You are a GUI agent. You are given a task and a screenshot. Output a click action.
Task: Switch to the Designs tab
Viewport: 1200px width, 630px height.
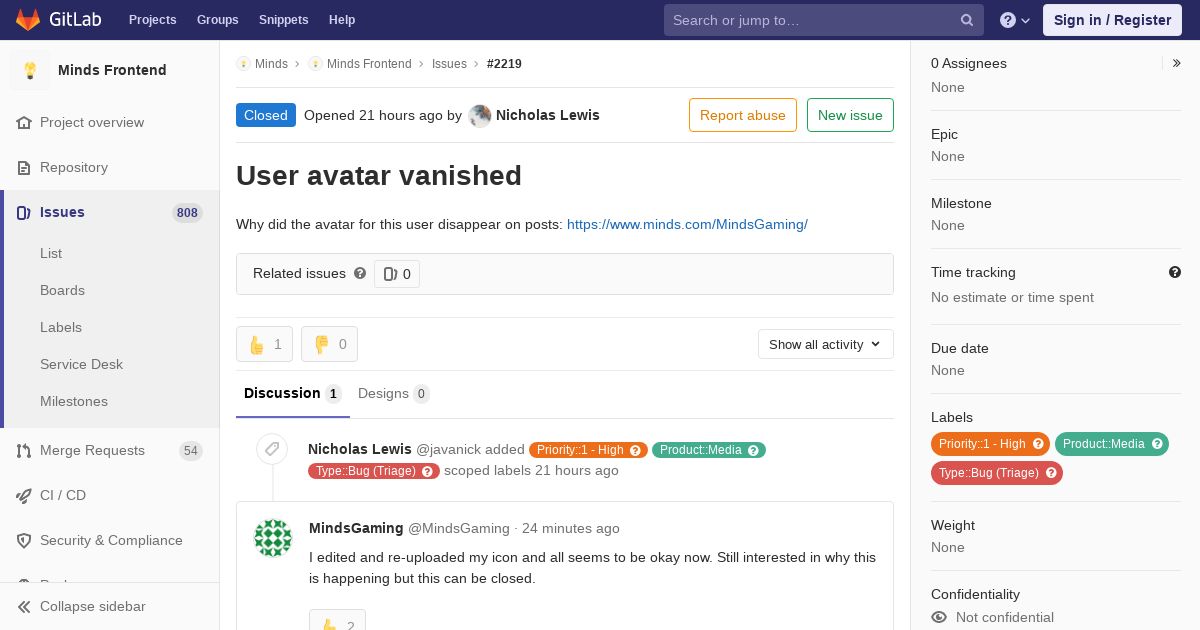coord(394,393)
